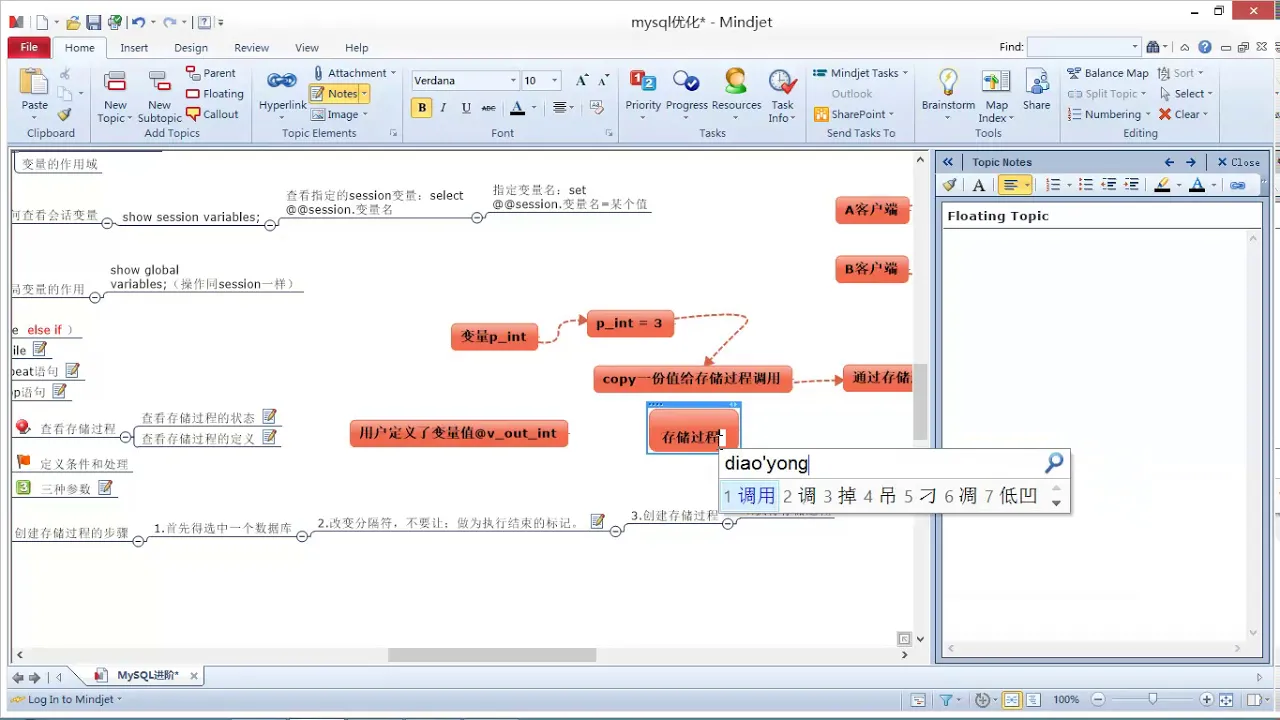Insert hyperlink in Topic Notes toolbar
This screenshot has width=1280, height=720.
[1237, 185]
